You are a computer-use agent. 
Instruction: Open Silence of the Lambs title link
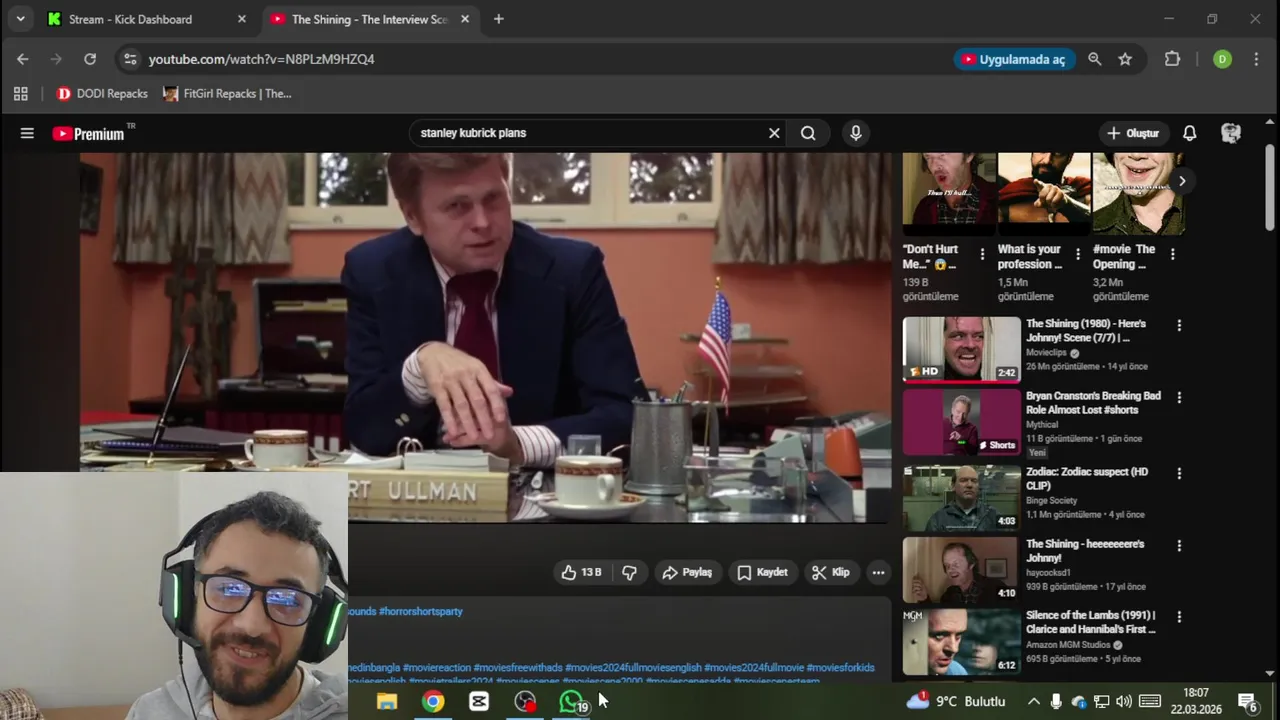pyautogui.click(x=1091, y=622)
